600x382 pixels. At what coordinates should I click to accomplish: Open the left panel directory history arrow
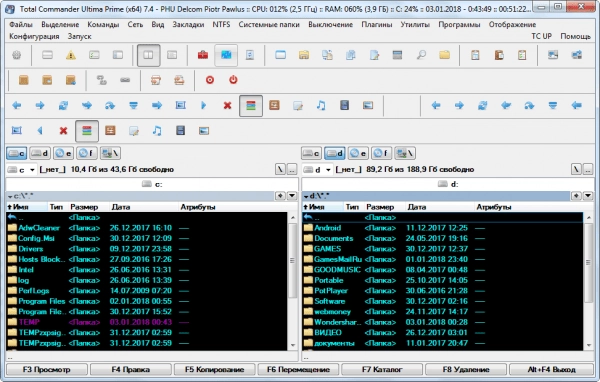tap(292, 196)
